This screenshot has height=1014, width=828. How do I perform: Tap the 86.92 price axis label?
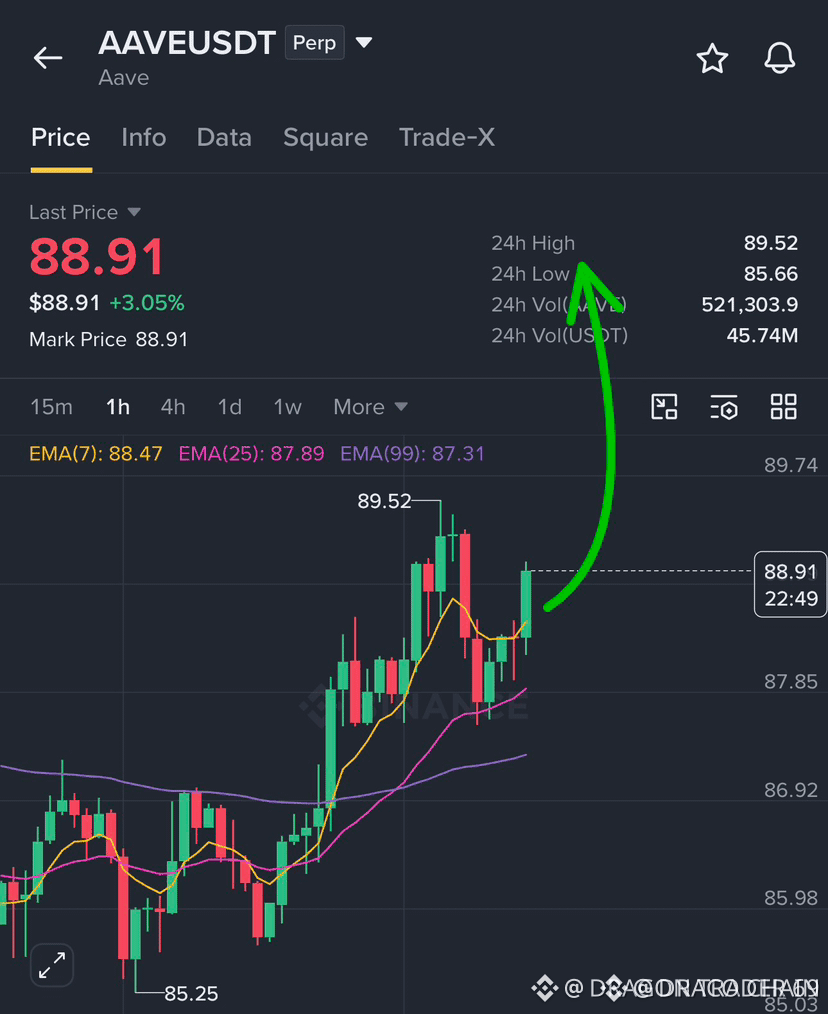click(790, 790)
